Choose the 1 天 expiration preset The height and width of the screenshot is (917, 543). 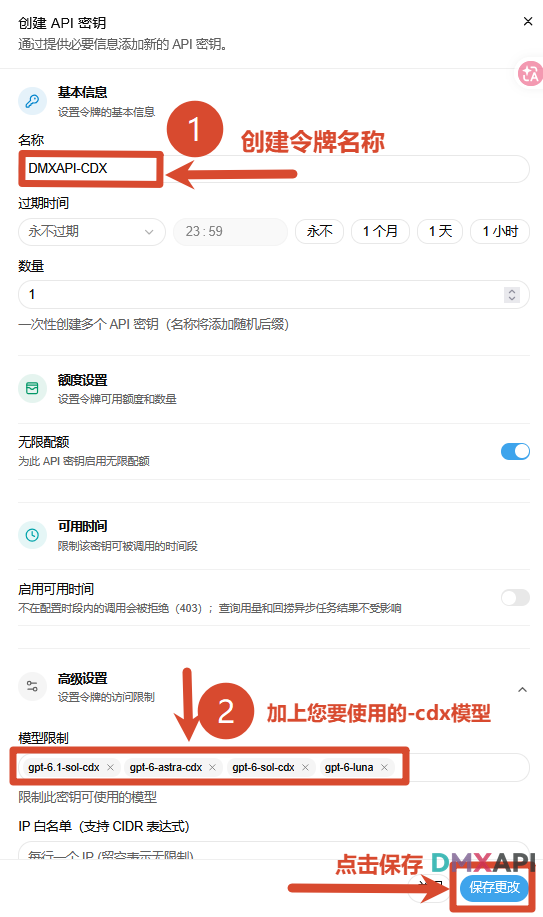pos(440,232)
